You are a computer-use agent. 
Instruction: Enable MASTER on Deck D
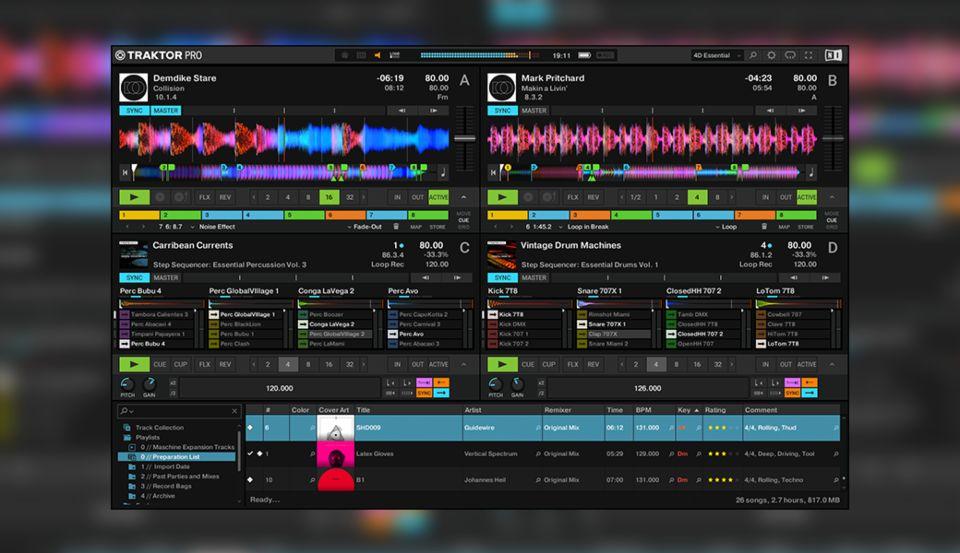tap(534, 277)
